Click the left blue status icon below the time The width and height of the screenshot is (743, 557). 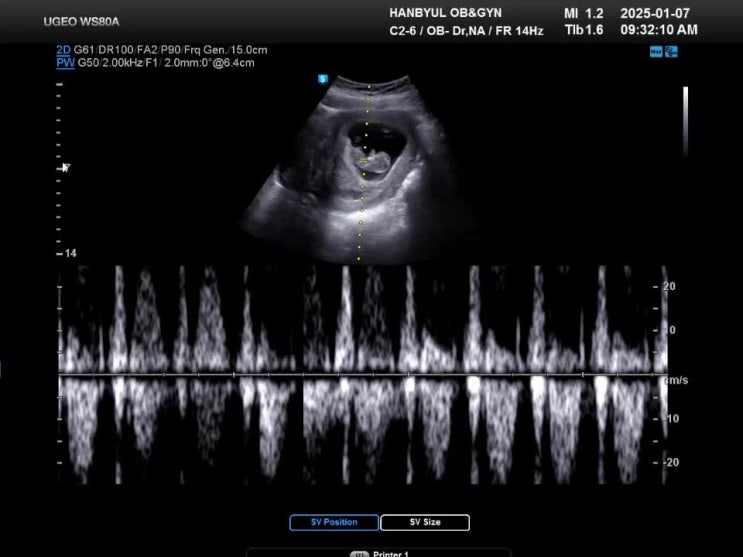656,51
